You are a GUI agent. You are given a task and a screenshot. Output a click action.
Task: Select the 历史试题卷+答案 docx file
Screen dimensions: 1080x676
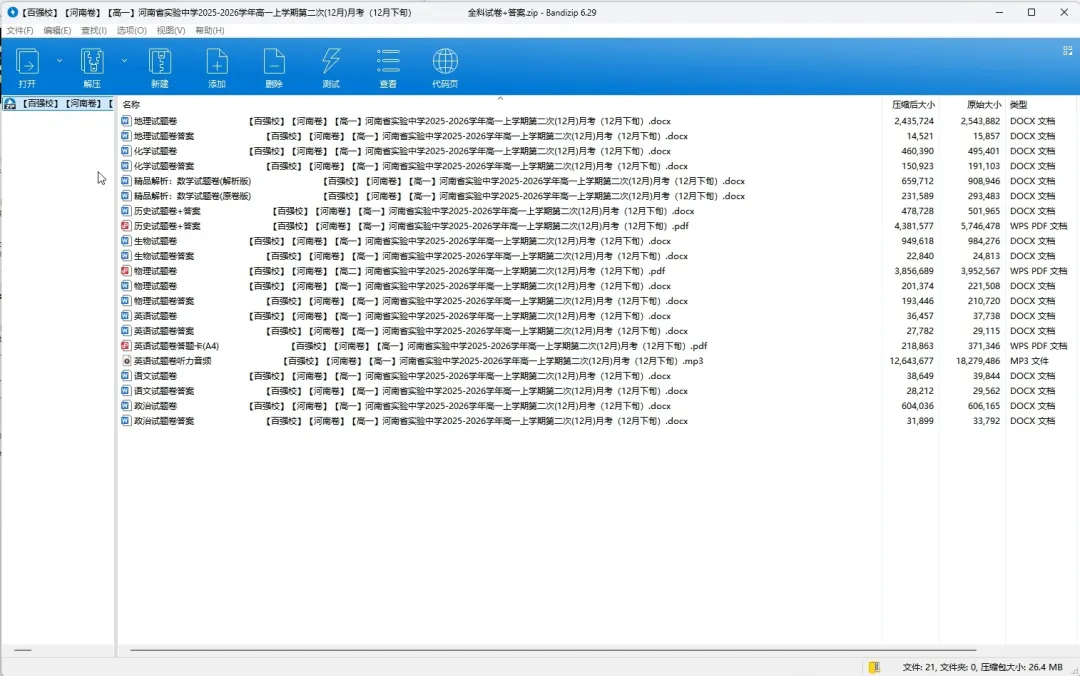tap(407, 212)
